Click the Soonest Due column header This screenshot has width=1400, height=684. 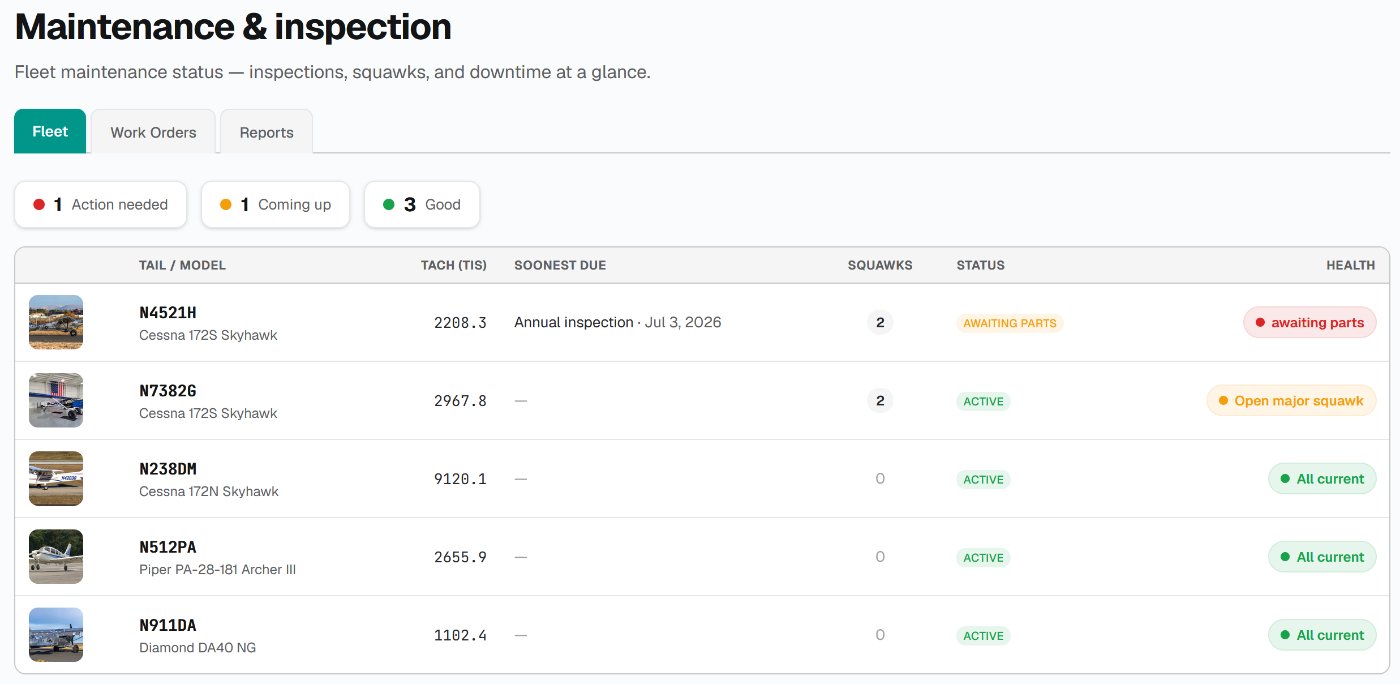(x=560, y=265)
